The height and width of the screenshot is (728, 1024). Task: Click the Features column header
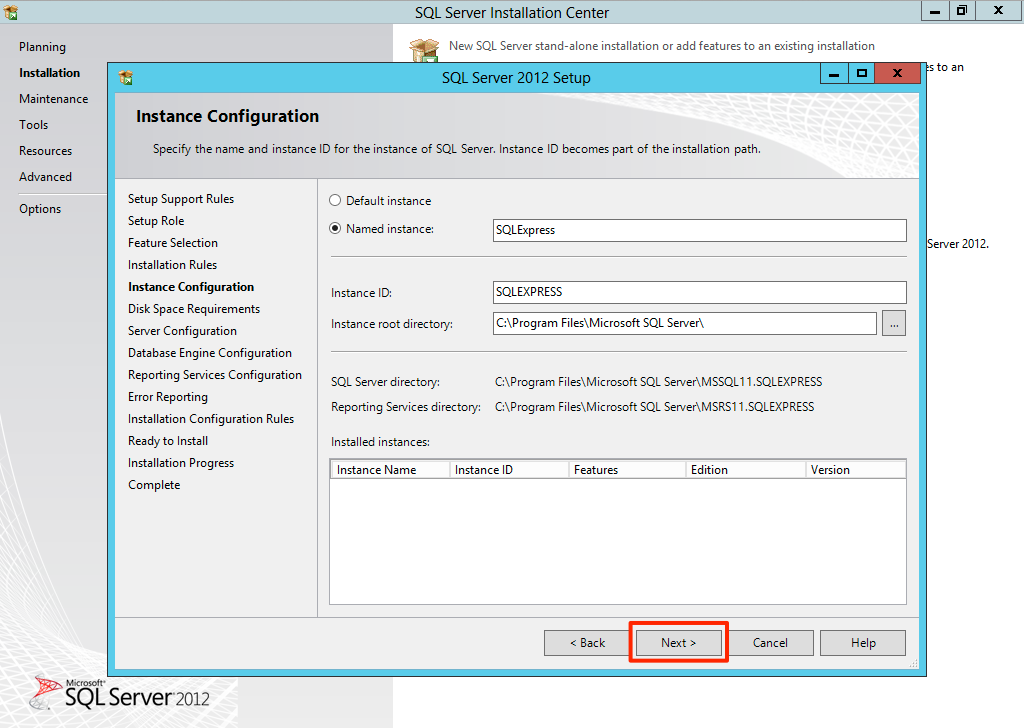click(627, 470)
